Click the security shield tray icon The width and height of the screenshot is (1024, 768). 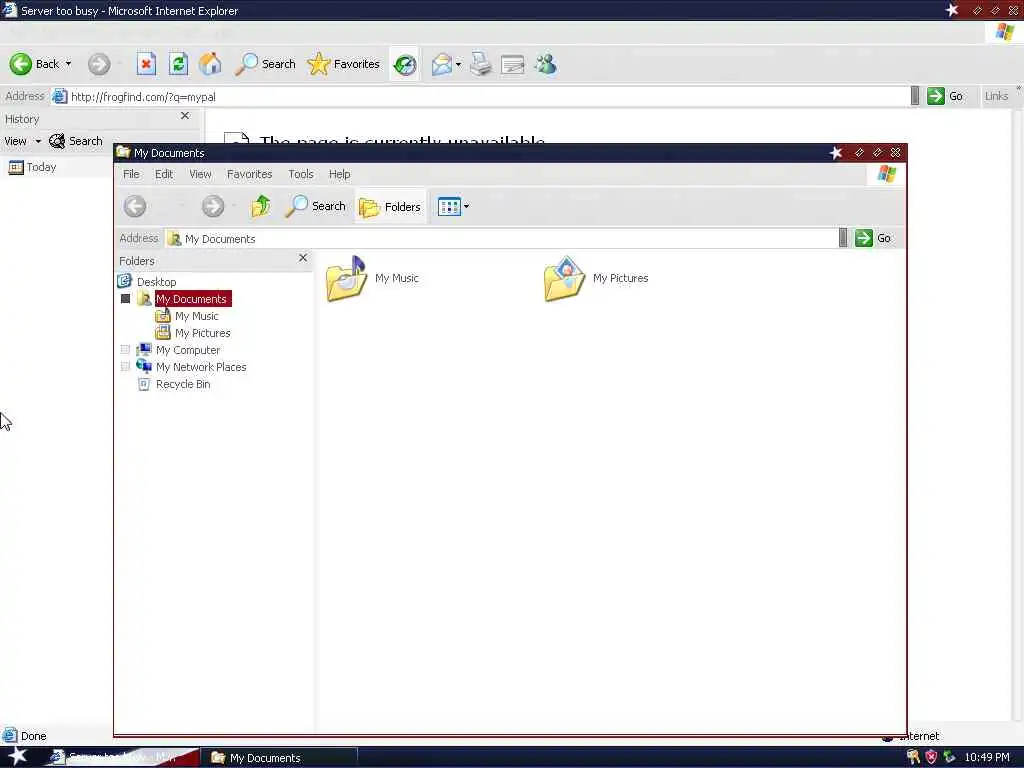pos(931,758)
